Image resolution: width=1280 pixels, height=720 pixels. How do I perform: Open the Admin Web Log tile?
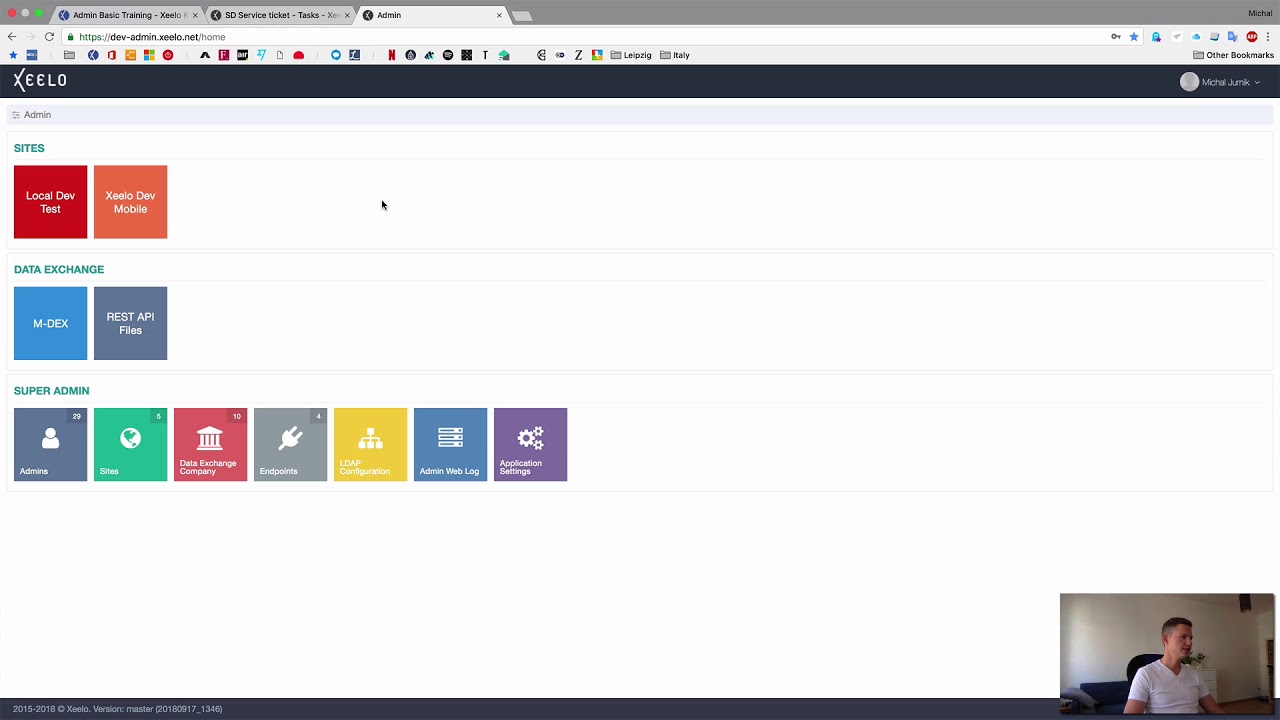pyautogui.click(x=450, y=444)
